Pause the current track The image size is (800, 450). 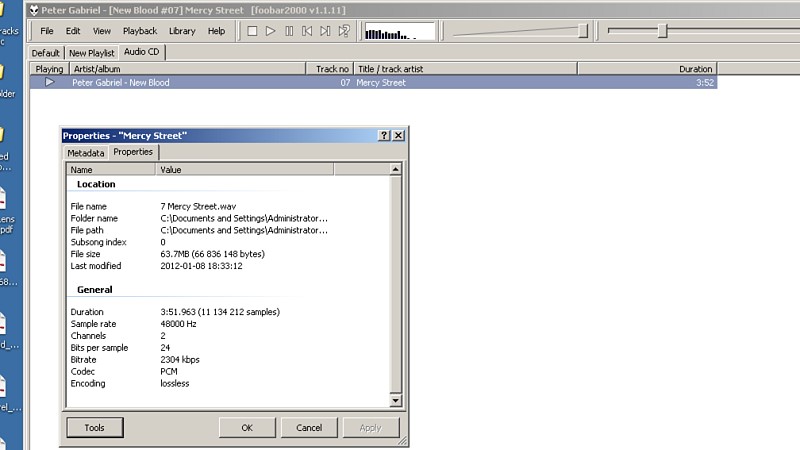click(289, 31)
